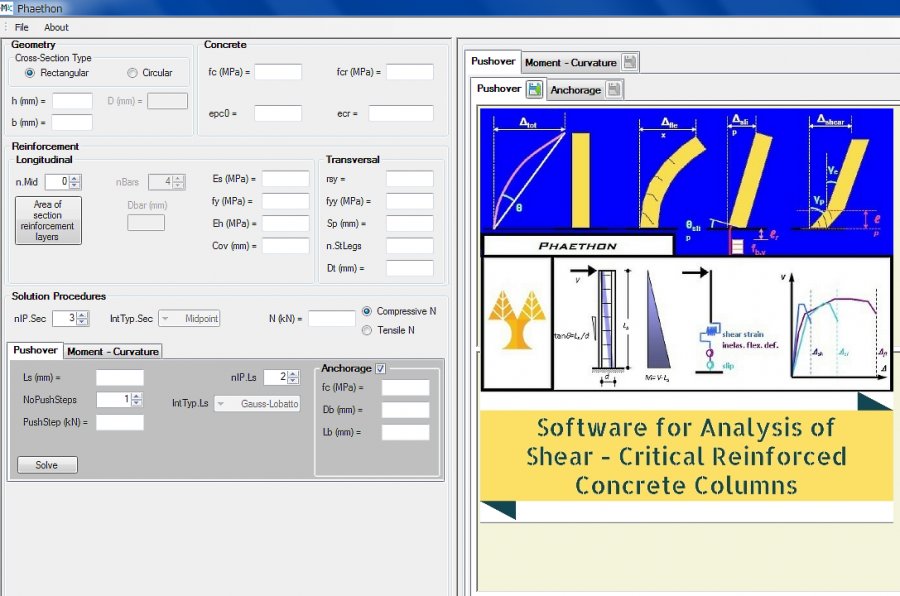The height and width of the screenshot is (596, 900).
Task: Adjust the n.Mid spinner arrows
Action: [x=75, y=182]
